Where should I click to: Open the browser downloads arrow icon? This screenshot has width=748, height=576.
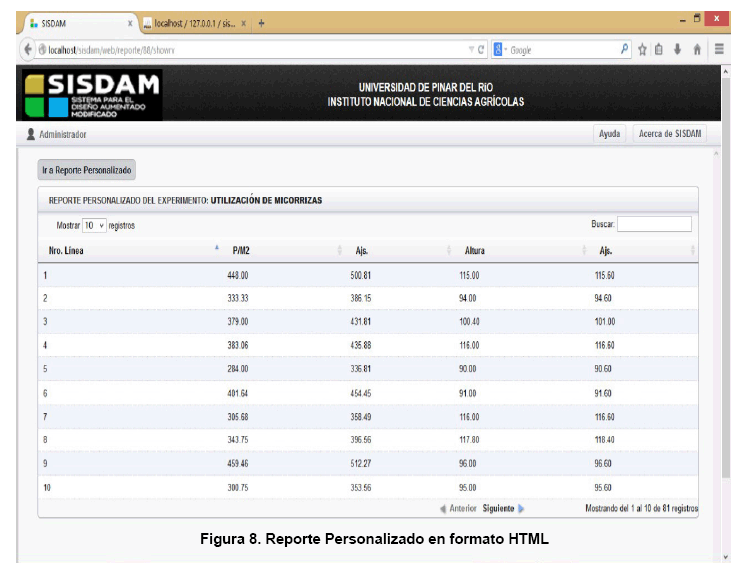678,49
